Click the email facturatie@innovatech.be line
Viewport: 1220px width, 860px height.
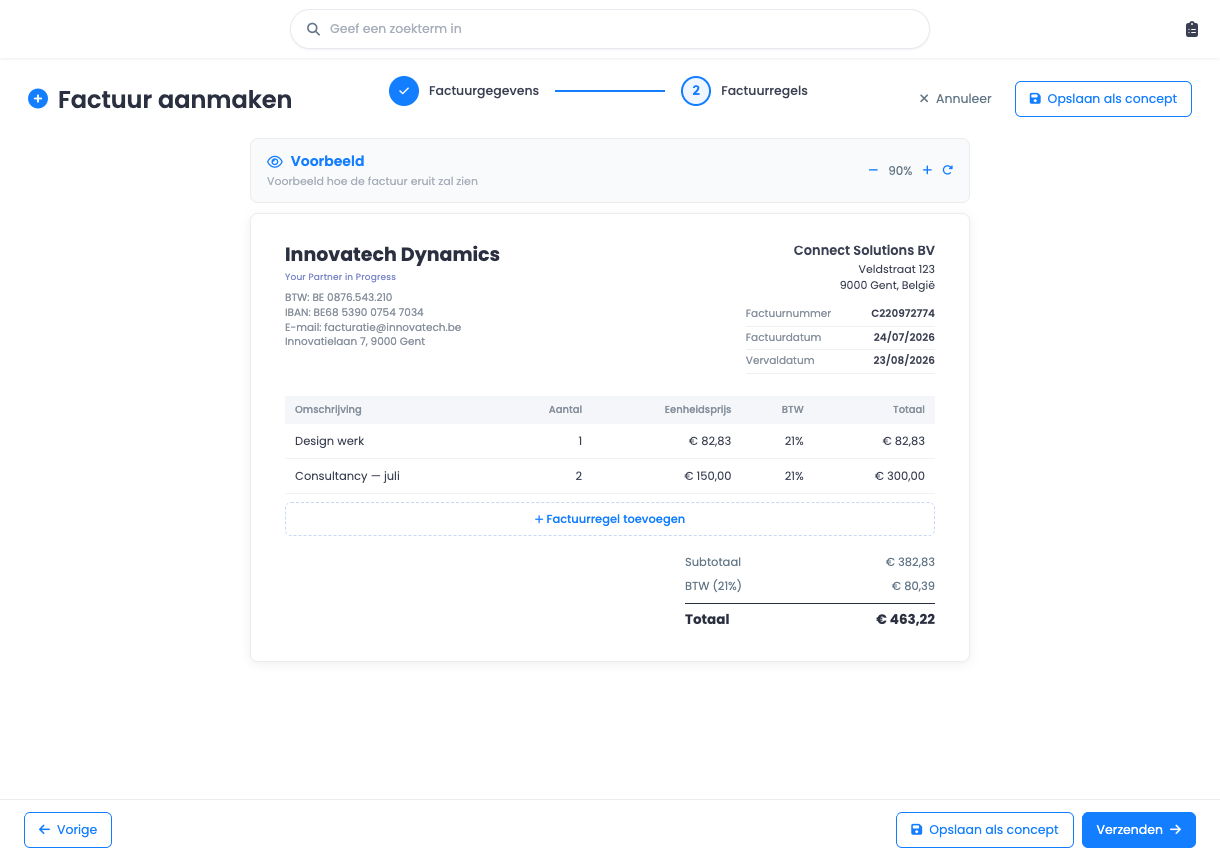(373, 327)
